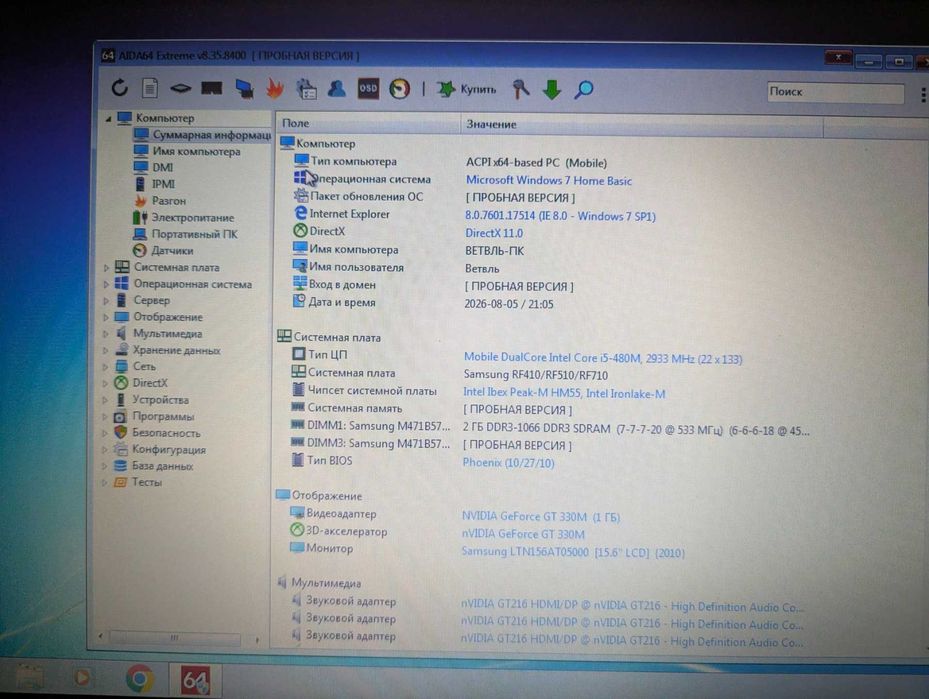Expand the Хранение данных tree node
Screen dimensions: 929x699
(x=105, y=351)
